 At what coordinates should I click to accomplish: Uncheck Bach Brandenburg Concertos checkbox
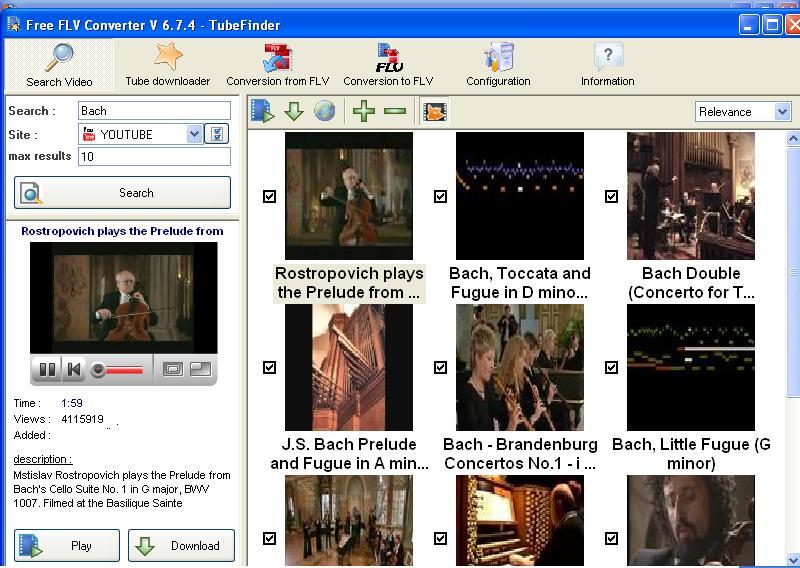pyautogui.click(x=440, y=367)
